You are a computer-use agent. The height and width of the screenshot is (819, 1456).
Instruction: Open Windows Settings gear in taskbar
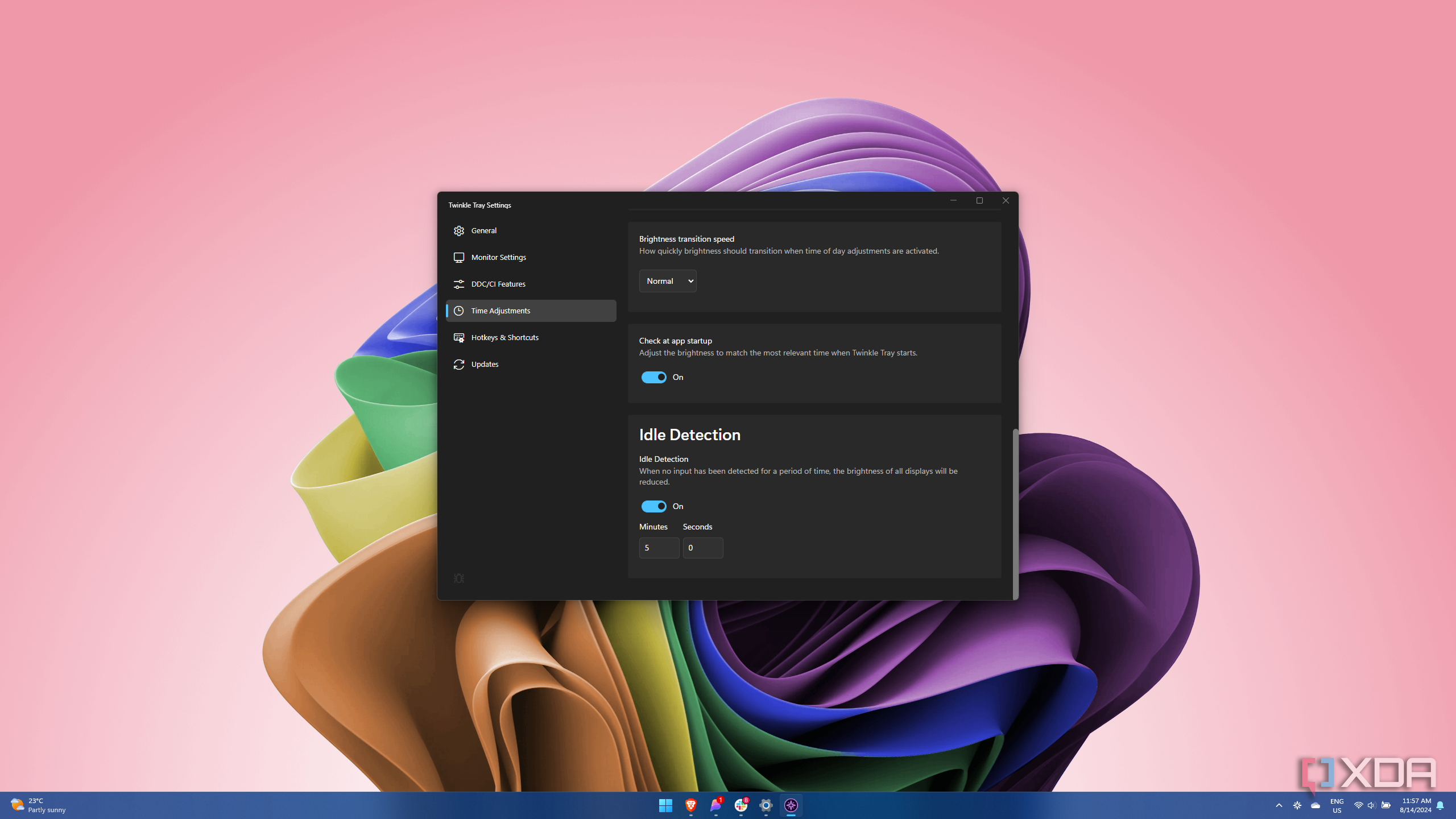(766, 805)
